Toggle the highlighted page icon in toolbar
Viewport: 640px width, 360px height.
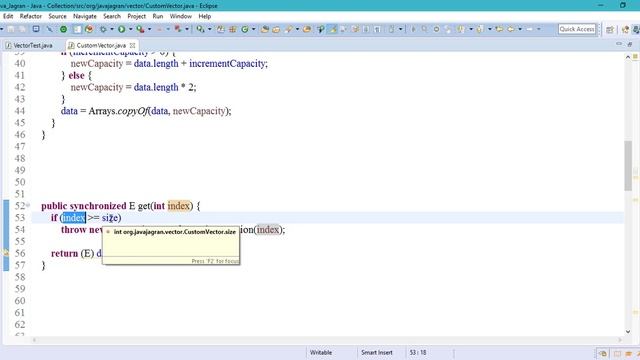click(x=77, y=29)
